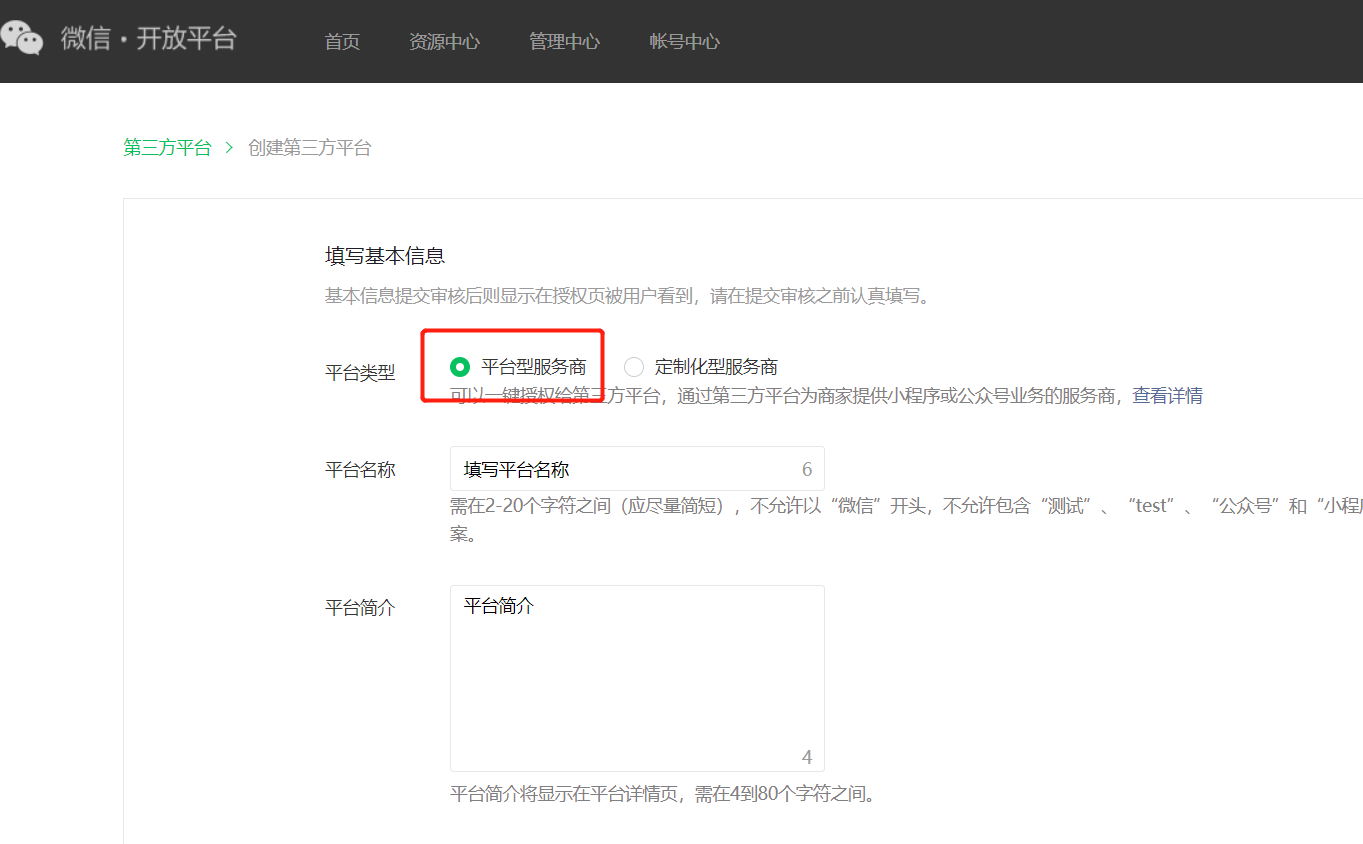
Task: Click the 平台简介将显示在平台详情页 hint text
Action: coord(663,796)
